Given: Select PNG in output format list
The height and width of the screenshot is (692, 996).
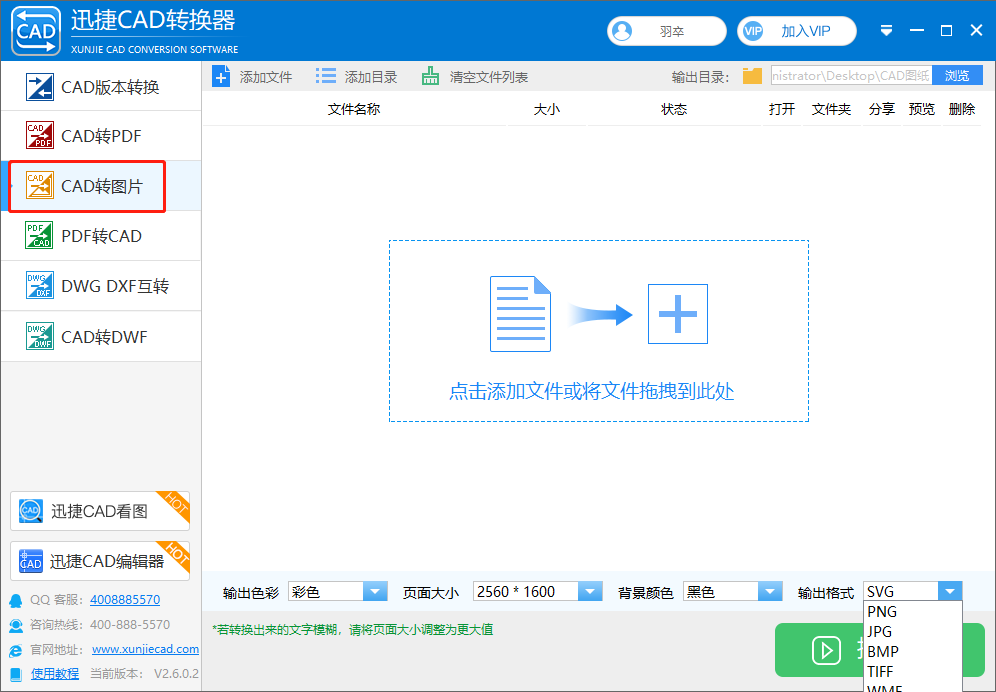Looking at the screenshot, I should point(913,611).
